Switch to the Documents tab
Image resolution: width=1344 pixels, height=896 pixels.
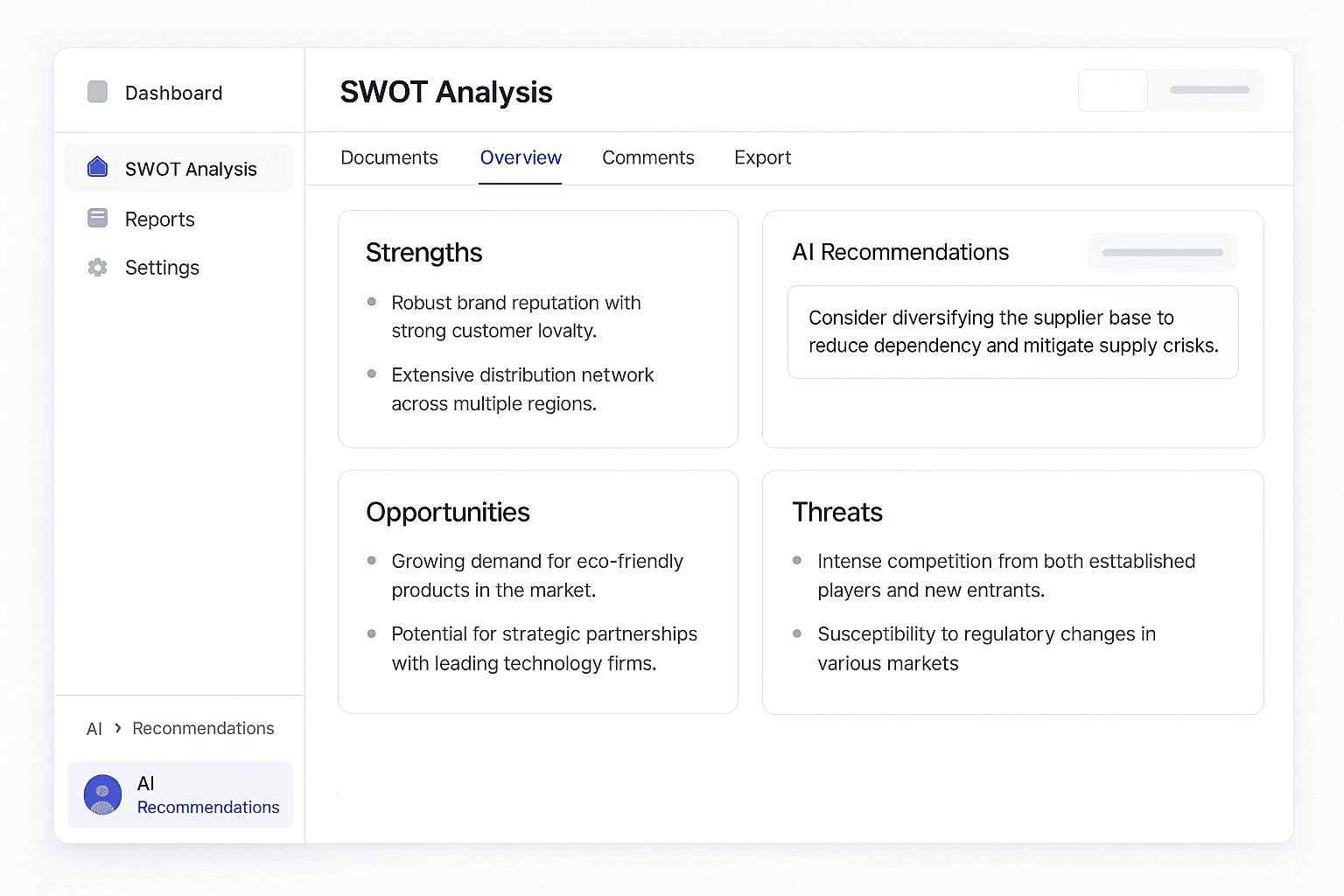pos(388,157)
